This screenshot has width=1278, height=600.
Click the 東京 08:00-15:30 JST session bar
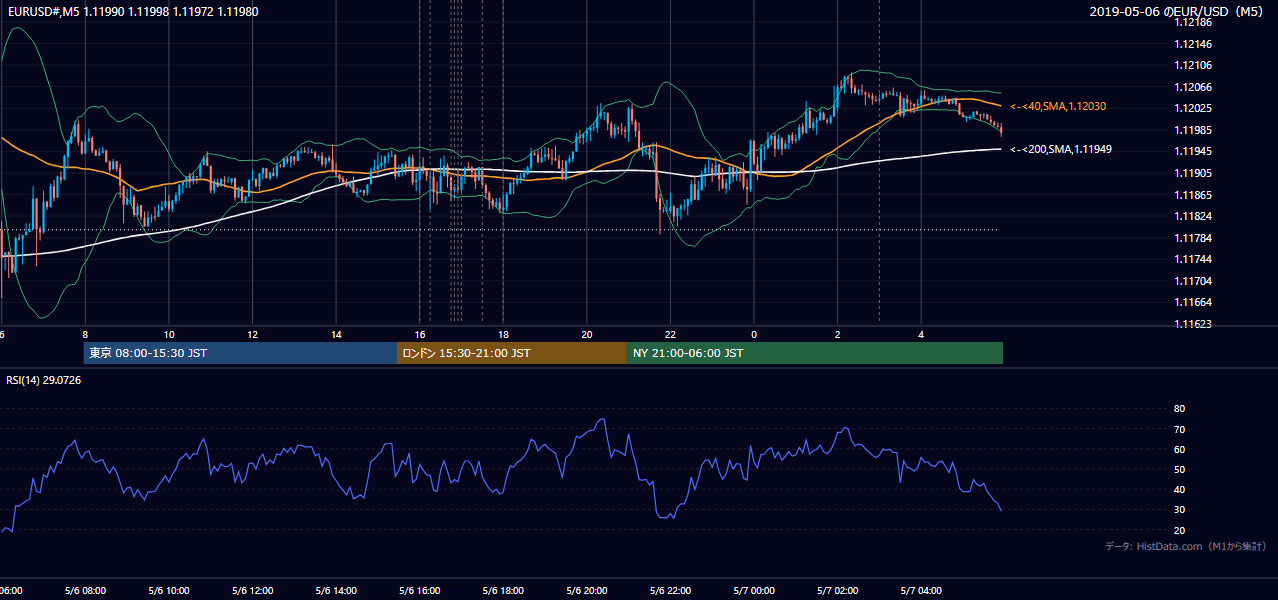point(240,353)
